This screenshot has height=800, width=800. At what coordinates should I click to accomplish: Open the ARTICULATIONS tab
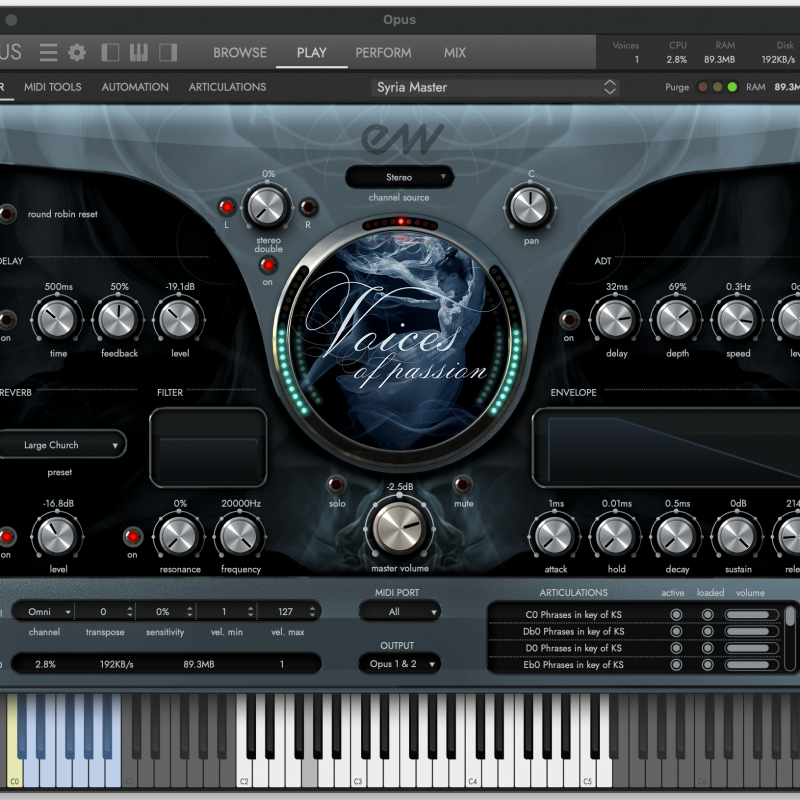pyautogui.click(x=227, y=87)
